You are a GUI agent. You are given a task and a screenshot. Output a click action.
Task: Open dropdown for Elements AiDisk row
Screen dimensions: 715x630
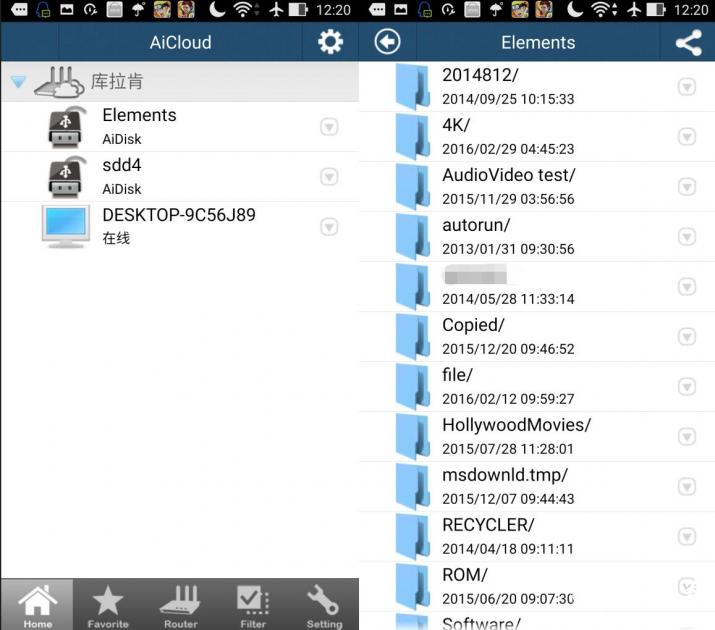pyautogui.click(x=329, y=127)
